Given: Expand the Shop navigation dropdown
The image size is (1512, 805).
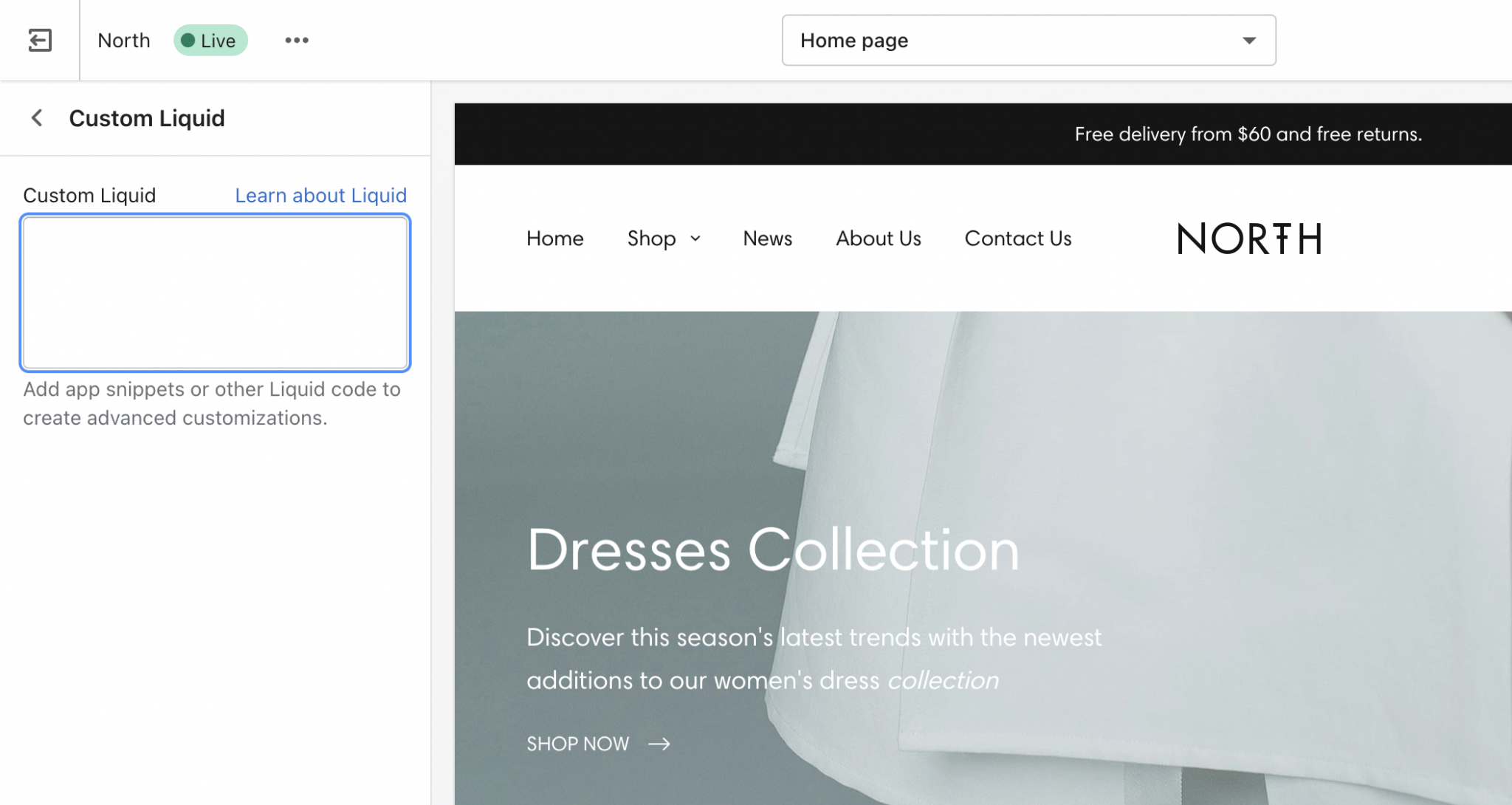Looking at the screenshot, I should click(663, 238).
